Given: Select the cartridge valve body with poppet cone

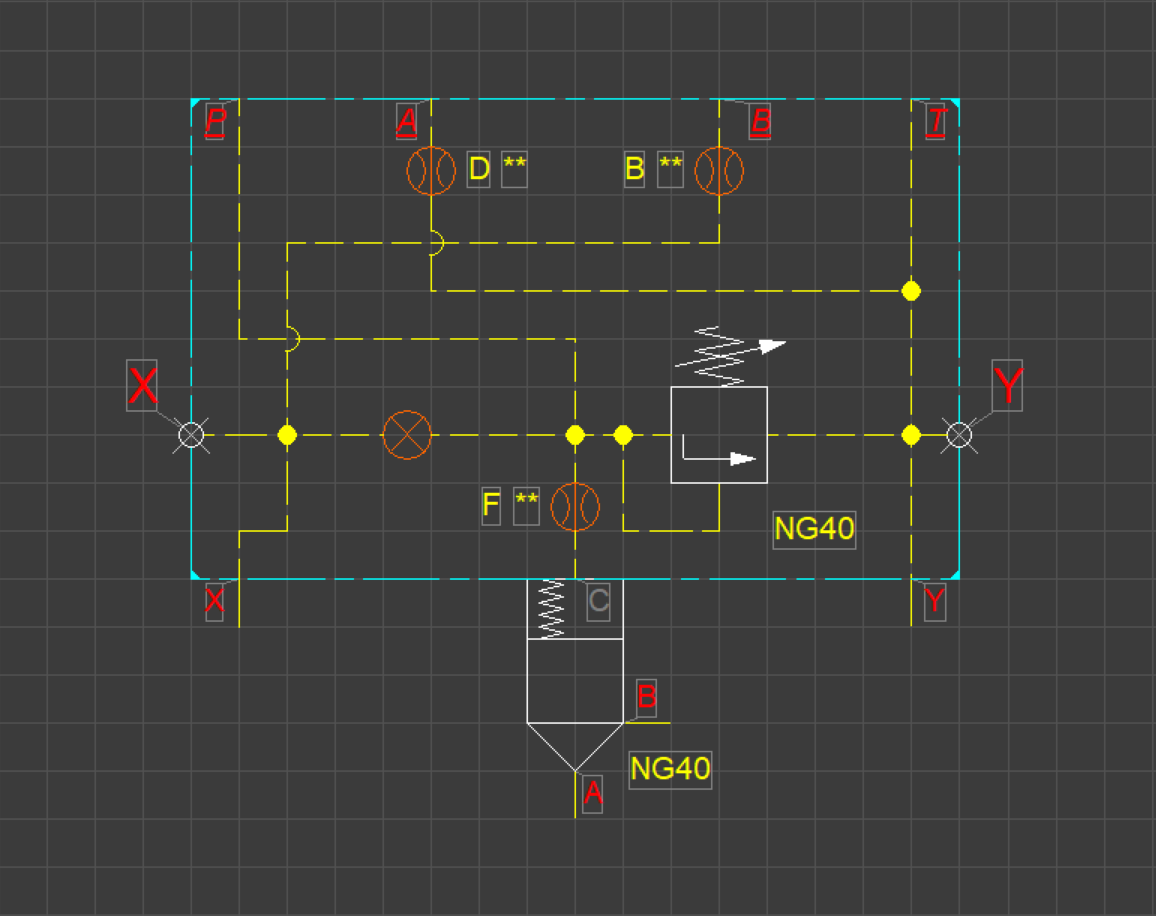Looking at the screenshot, I should (x=575, y=675).
